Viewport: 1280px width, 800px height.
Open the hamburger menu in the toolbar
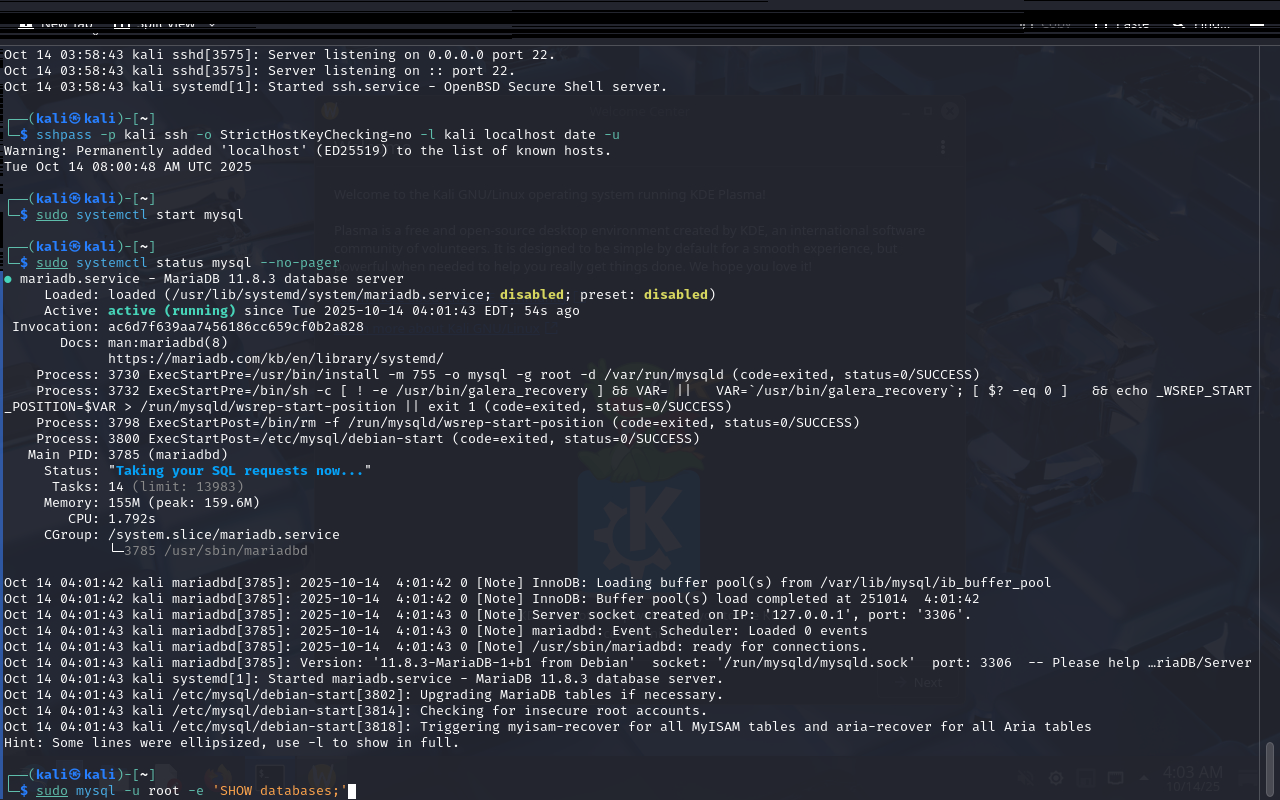[1258, 23]
